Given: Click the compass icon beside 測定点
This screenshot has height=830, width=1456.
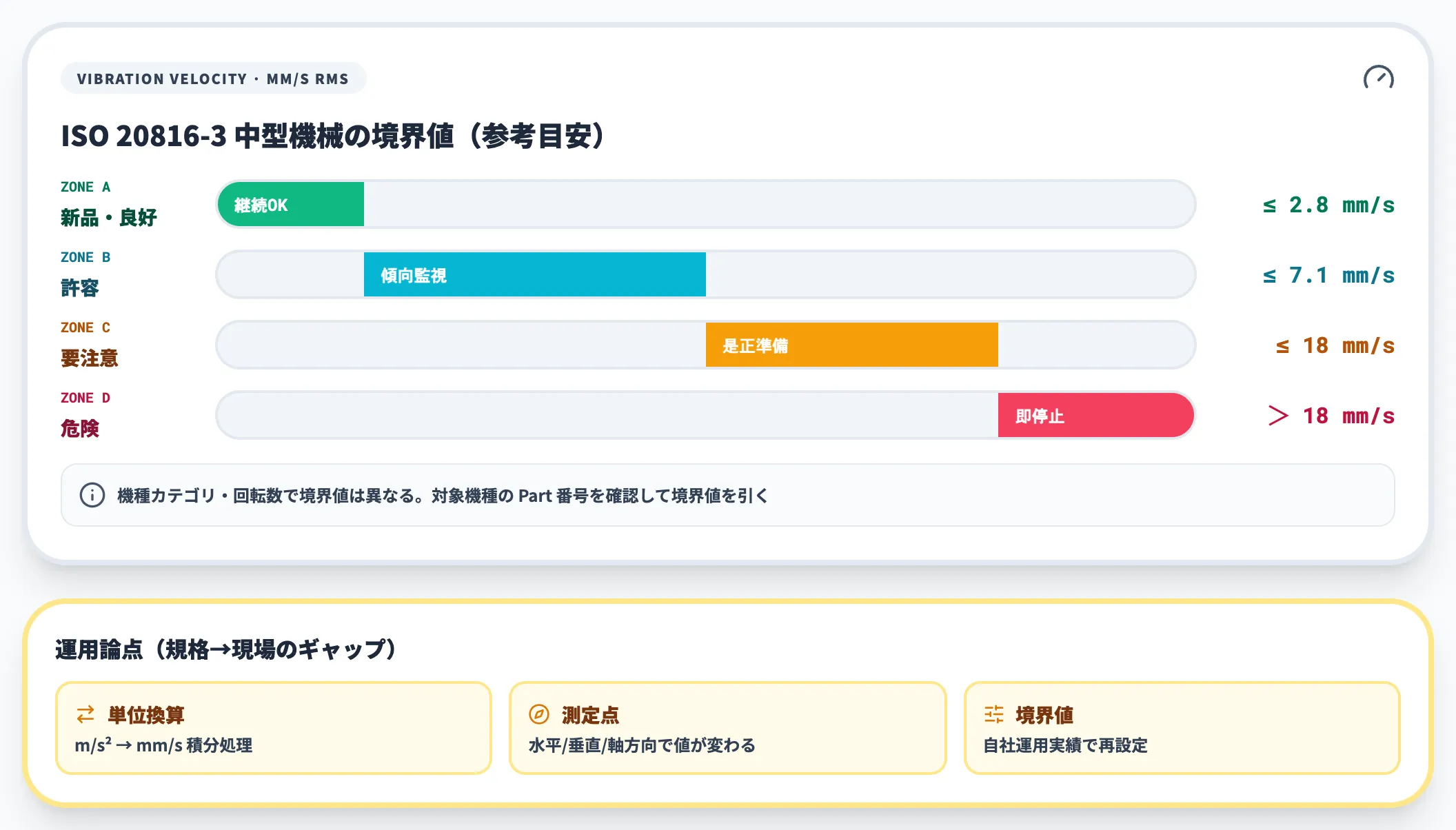Looking at the screenshot, I should pyautogui.click(x=539, y=714).
